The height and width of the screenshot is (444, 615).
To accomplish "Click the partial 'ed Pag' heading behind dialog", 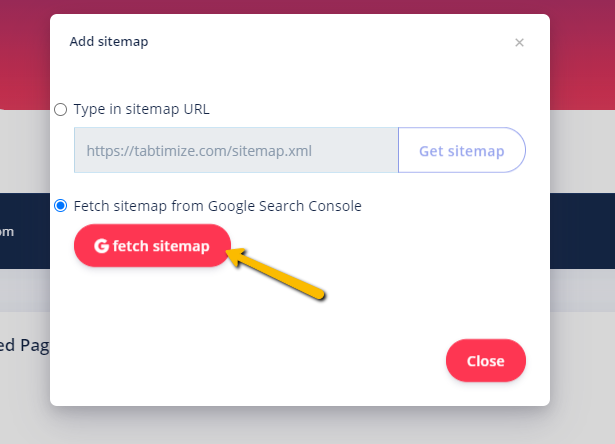I will coord(24,346).
